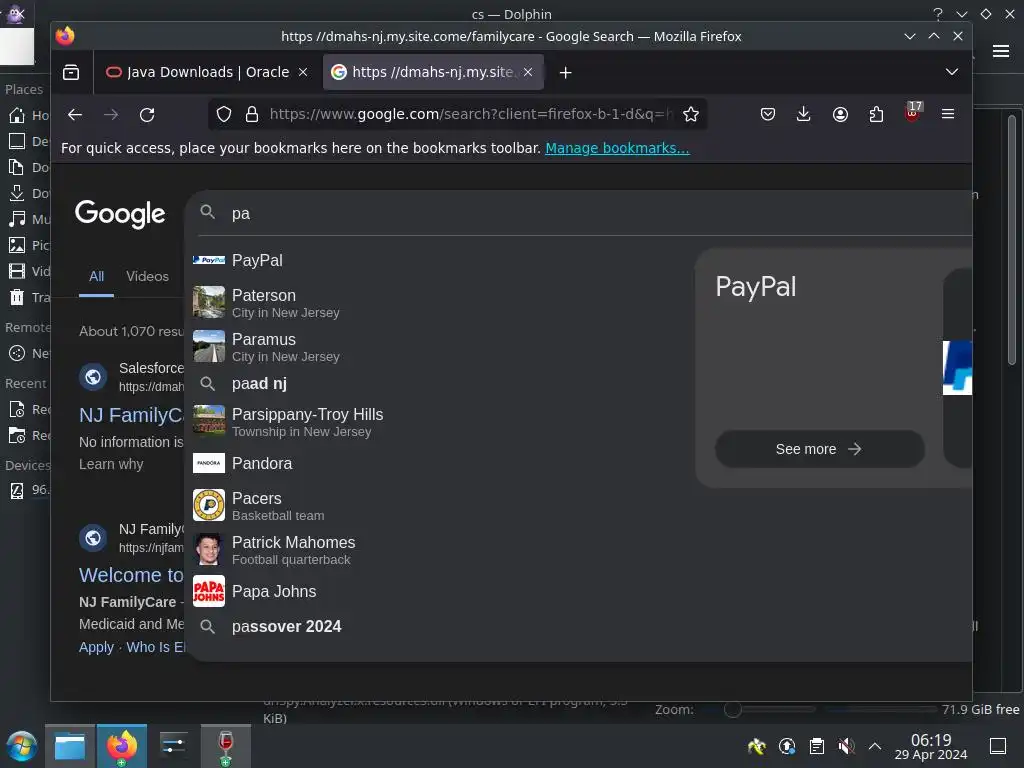Open Learn why link
Screen dimensions: 1024x768
coord(111,464)
